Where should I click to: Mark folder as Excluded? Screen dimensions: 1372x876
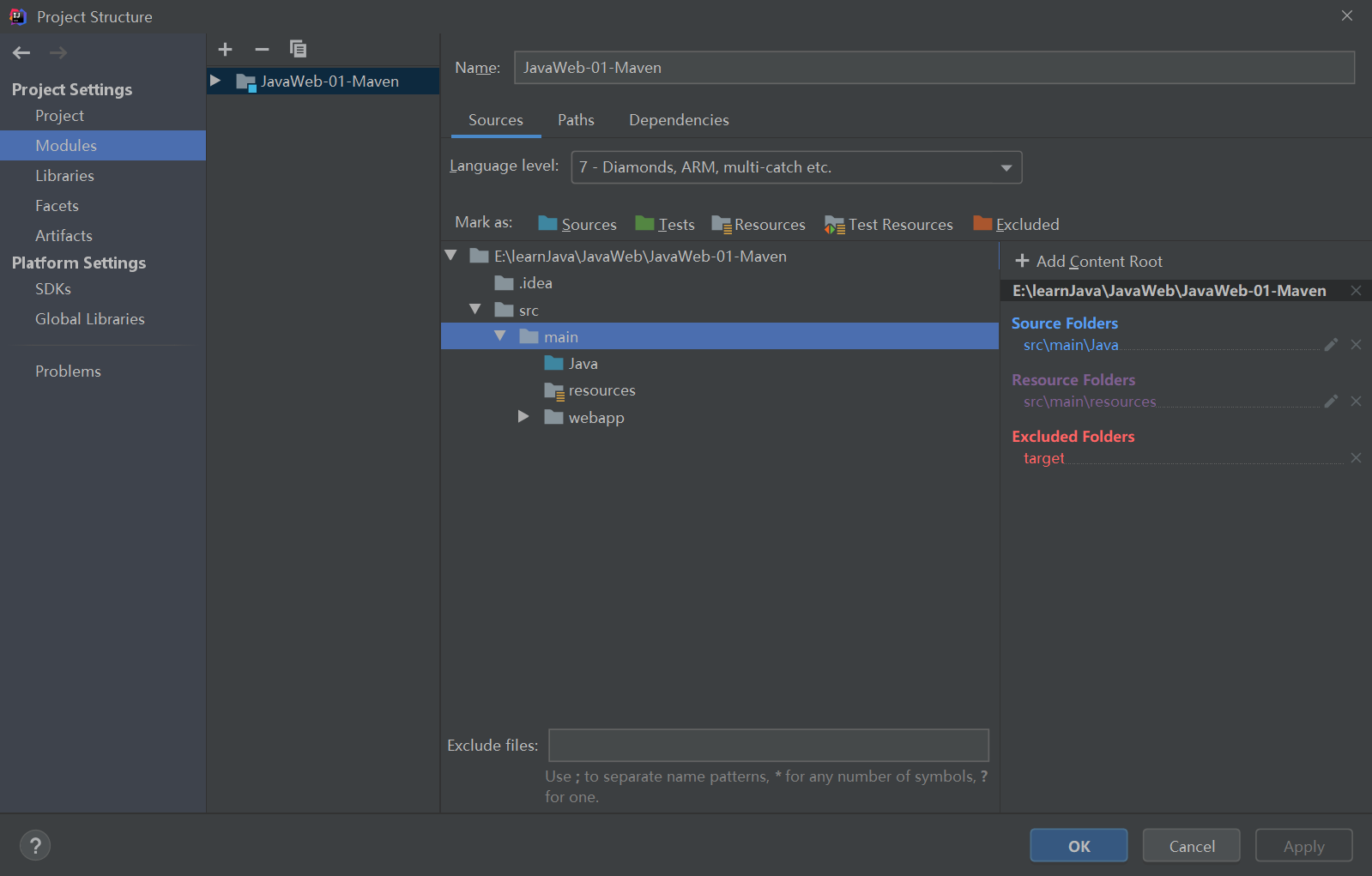1017,224
